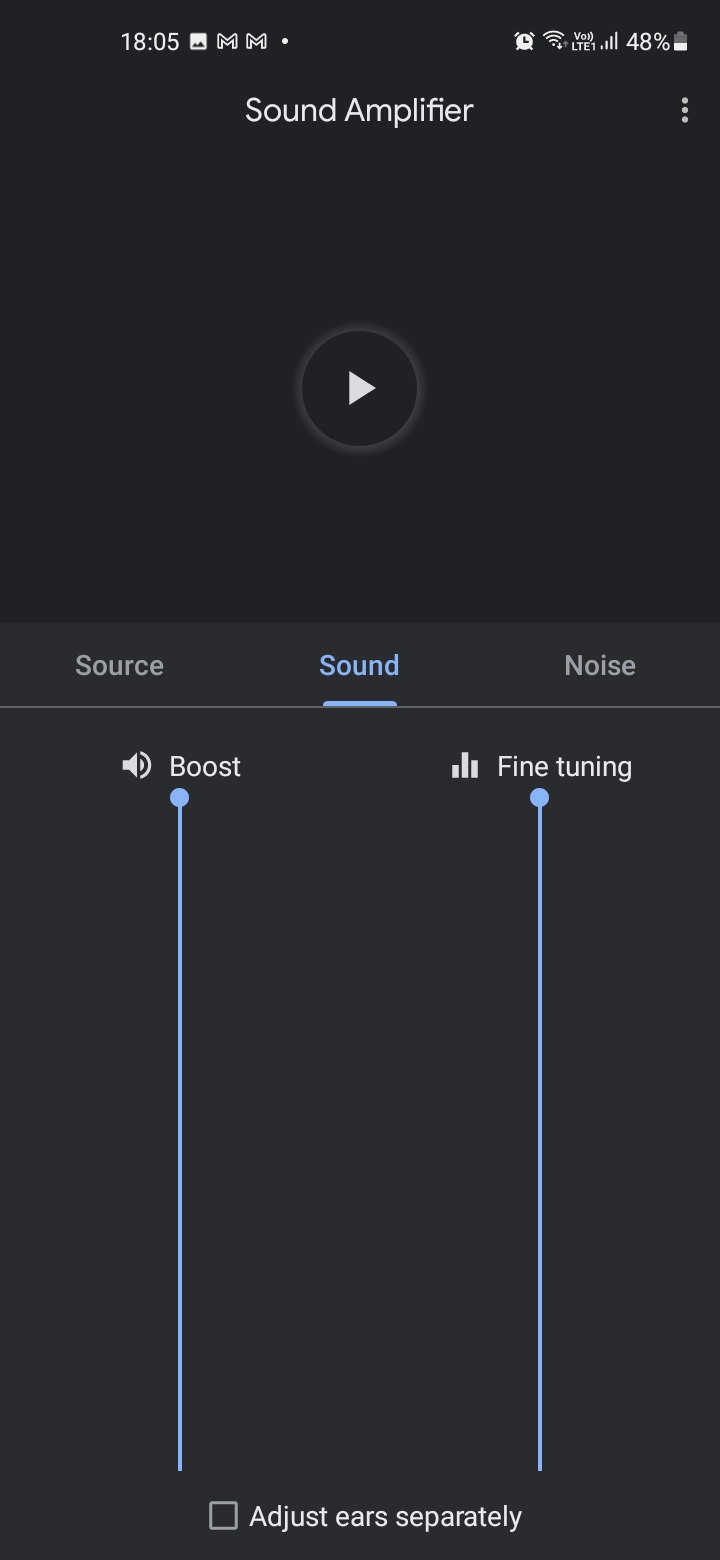This screenshot has width=720, height=1560.
Task: Tap the Fine tuning label text
Action: tap(564, 767)
